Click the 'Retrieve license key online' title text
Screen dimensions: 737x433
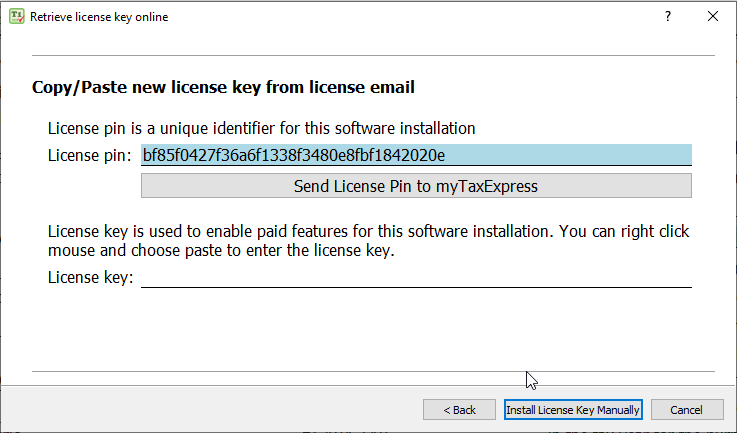[99, 17]
